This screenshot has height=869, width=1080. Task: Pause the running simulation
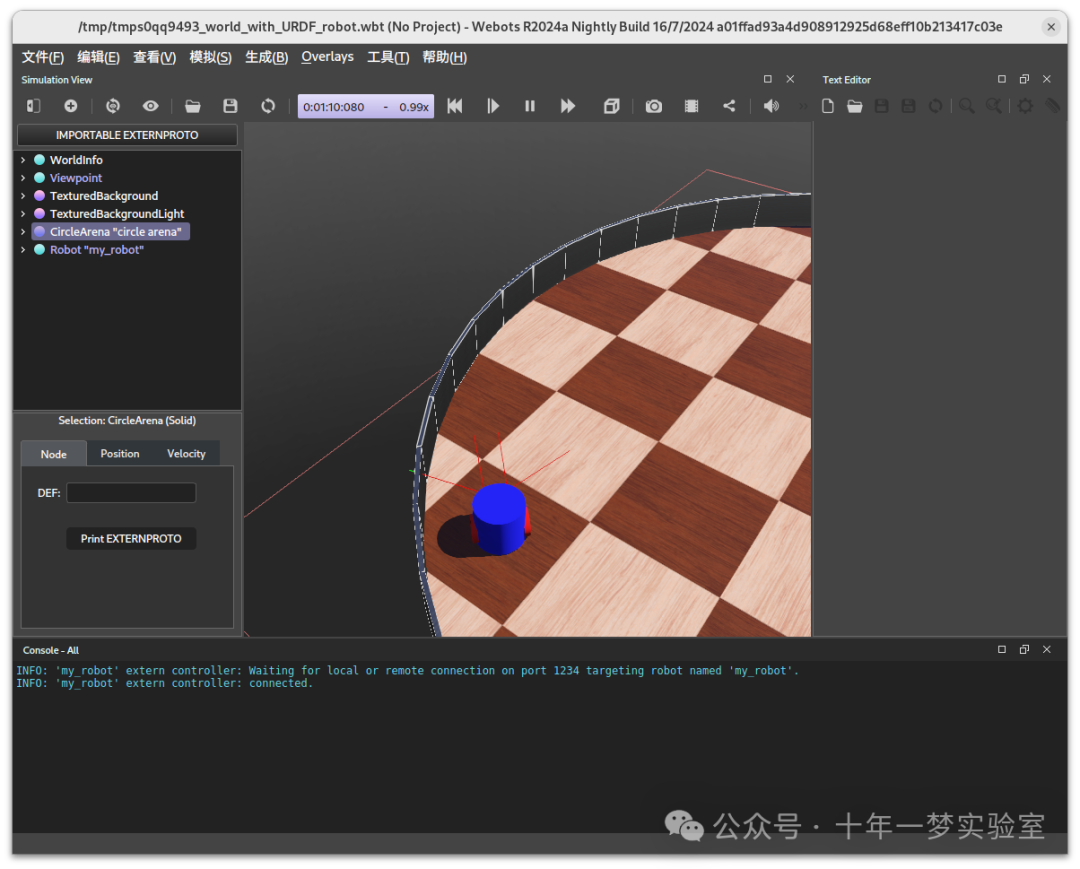click(530, 106)
